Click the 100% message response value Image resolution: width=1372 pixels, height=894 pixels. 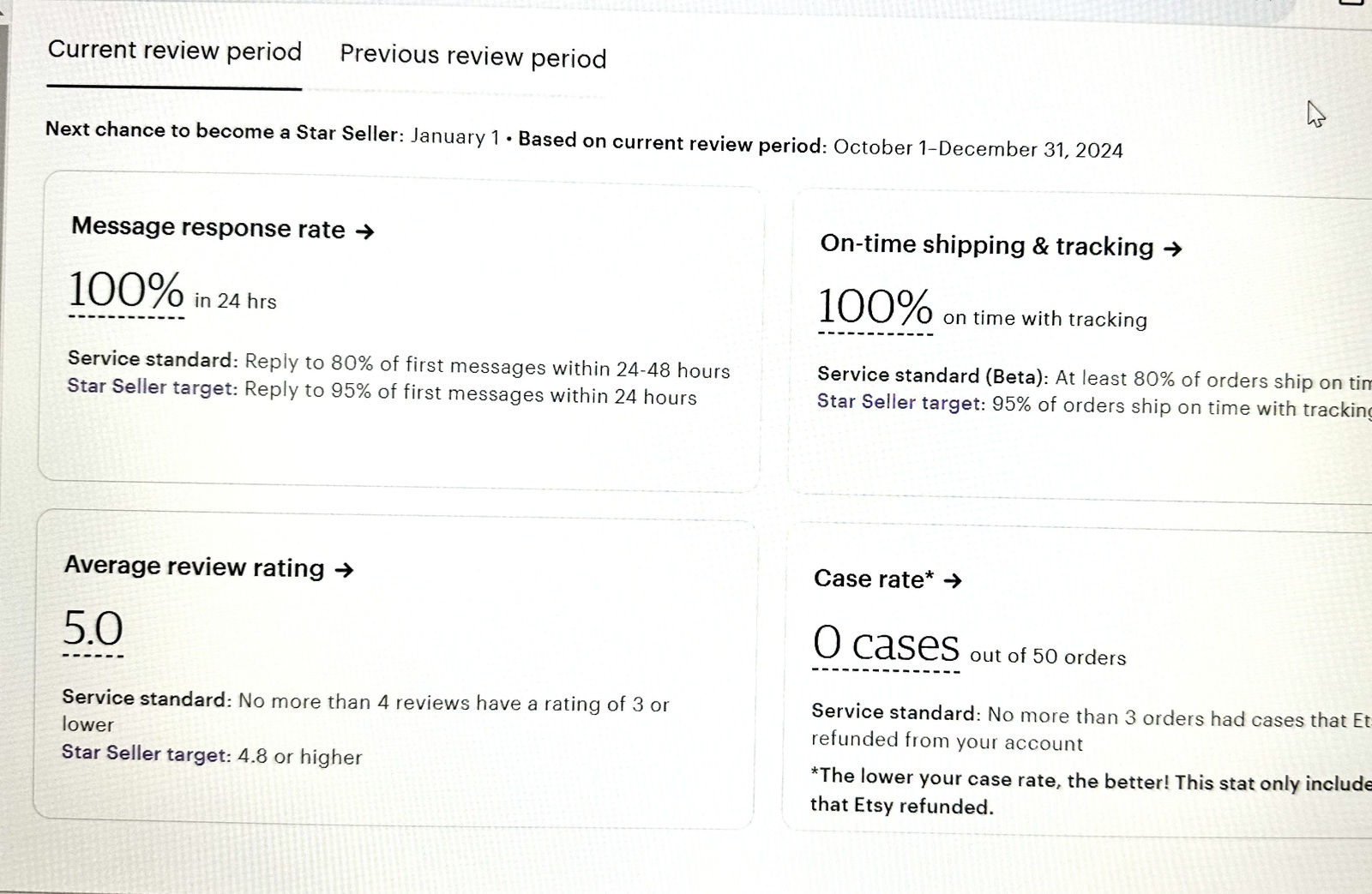(x=126, y=291)
